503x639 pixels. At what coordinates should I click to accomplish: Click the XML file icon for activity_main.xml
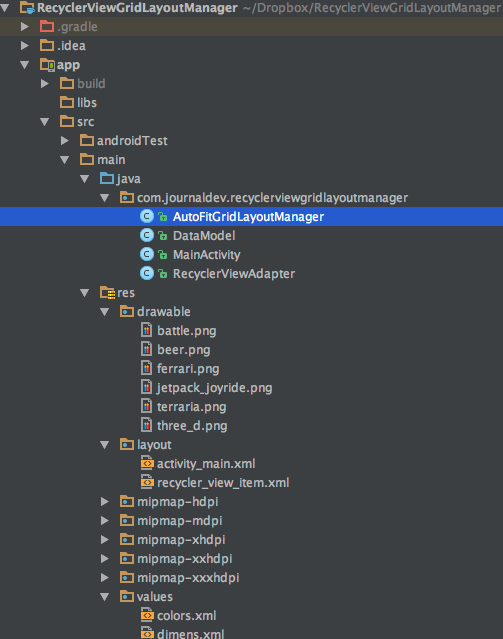(x=147, y=463)
